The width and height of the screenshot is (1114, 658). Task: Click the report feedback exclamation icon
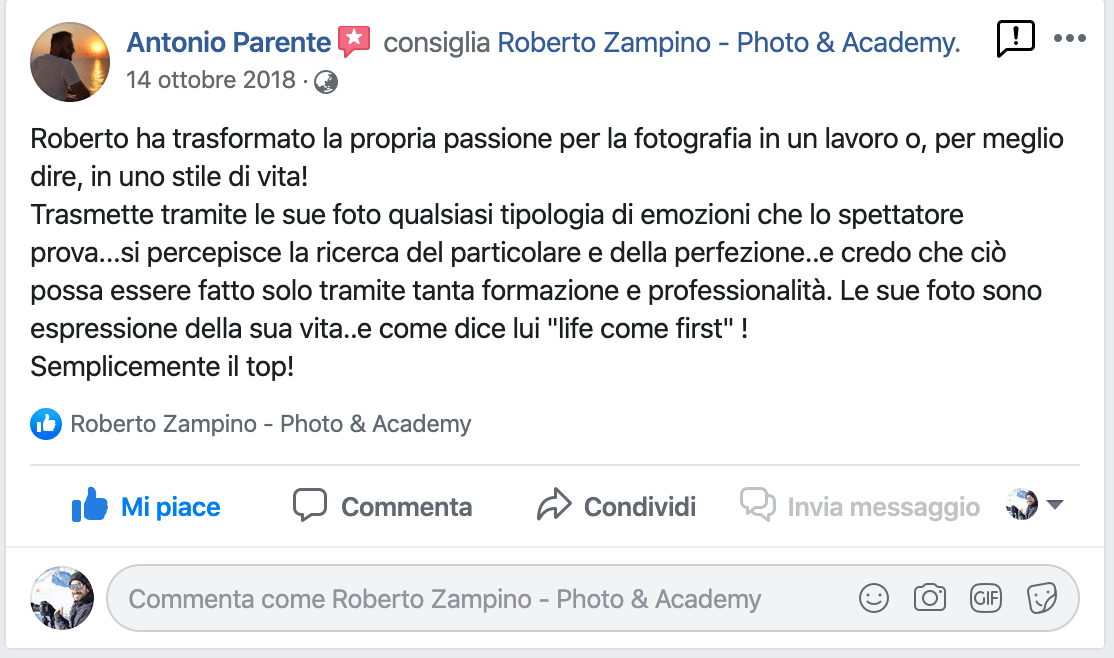tap(1015, 39)
